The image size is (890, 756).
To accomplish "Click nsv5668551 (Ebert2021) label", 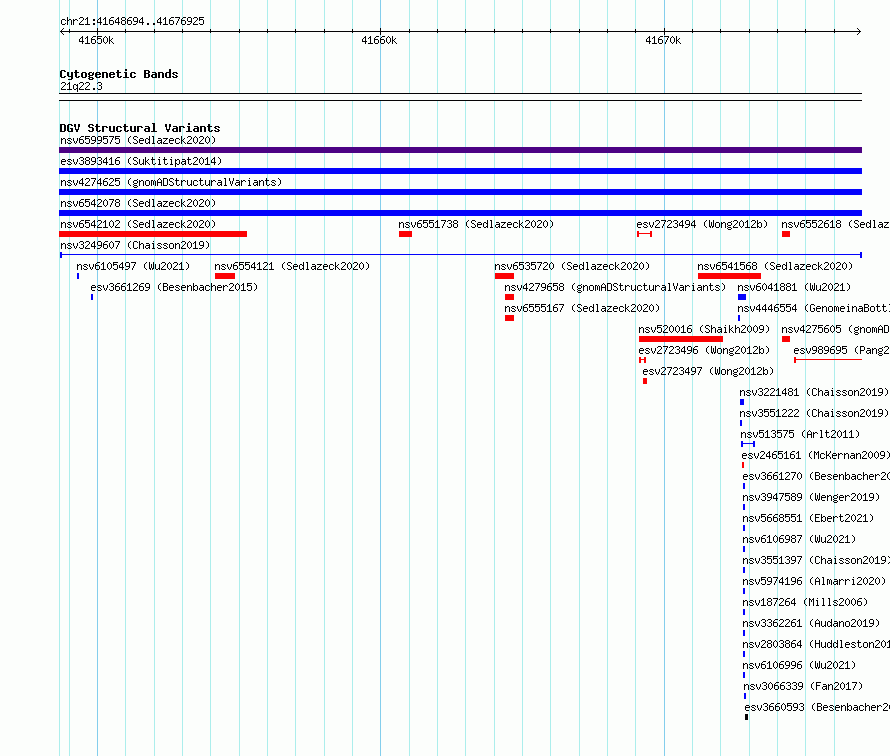I will point(808,518).
